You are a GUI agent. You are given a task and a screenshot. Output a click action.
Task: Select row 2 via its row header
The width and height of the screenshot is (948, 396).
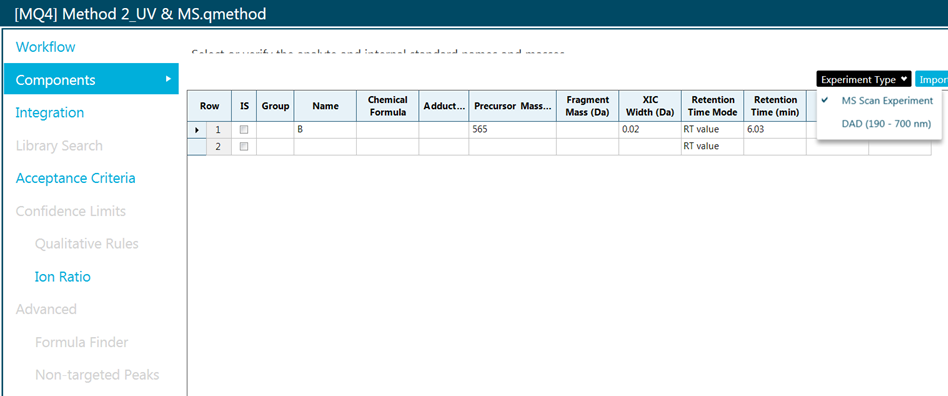point(219,146)
